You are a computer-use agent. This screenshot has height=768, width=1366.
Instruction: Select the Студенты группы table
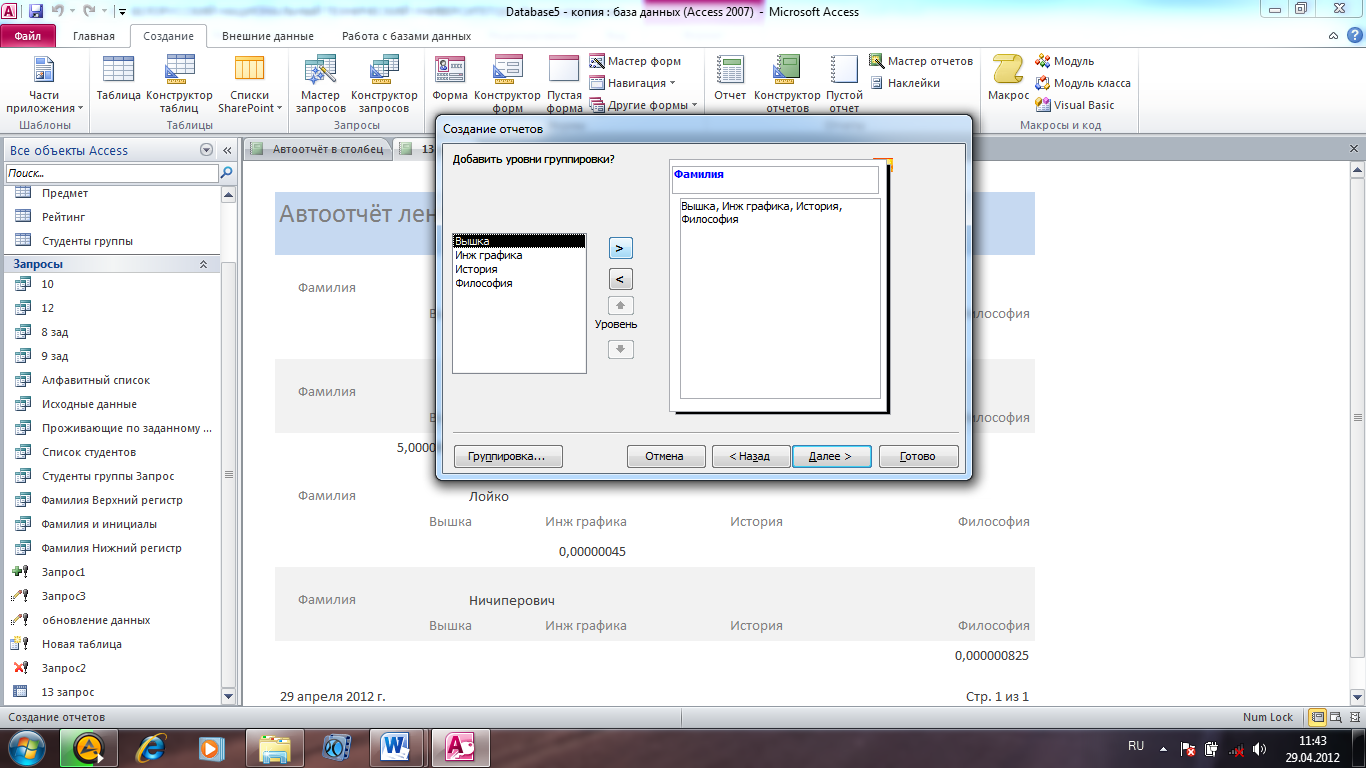pos(111,240)
